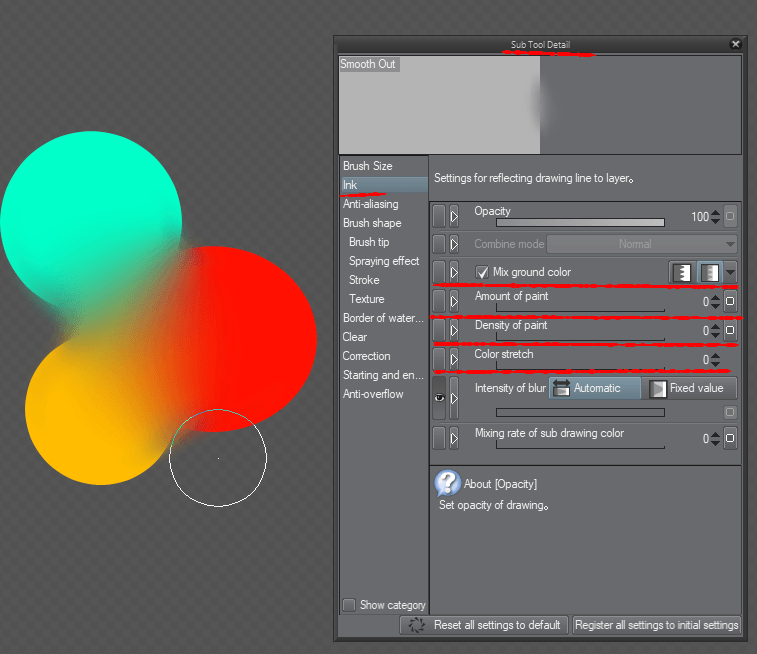Screen dimensions: 757x654
Task: Select the second Mix ground color mode icon
Action: 709,272
